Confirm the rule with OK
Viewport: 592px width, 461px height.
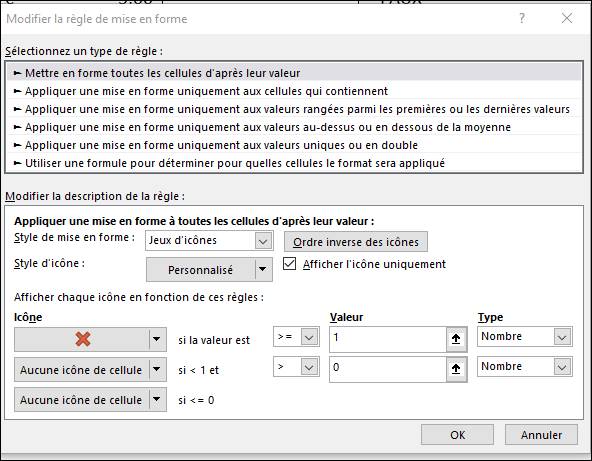[x=457, y=435]
